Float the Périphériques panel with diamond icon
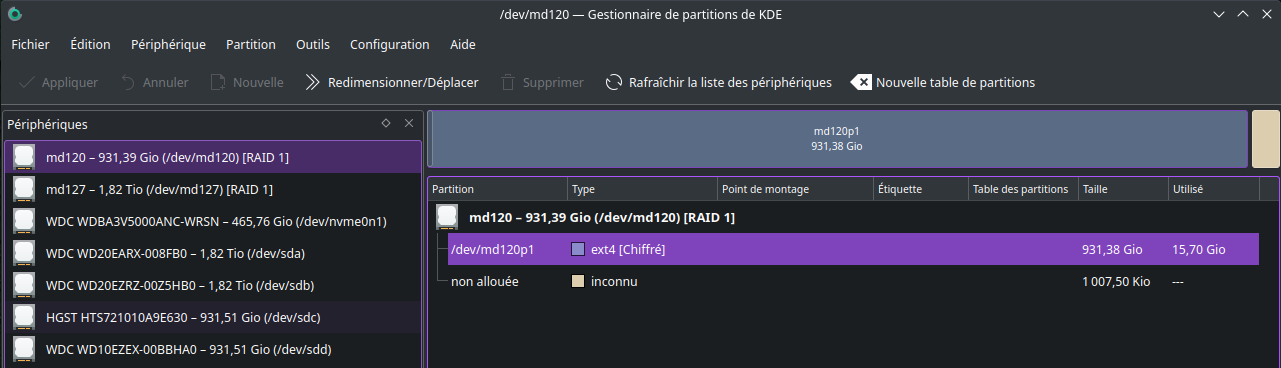Viewport: 1281px width, 368px height. (386, 124)
